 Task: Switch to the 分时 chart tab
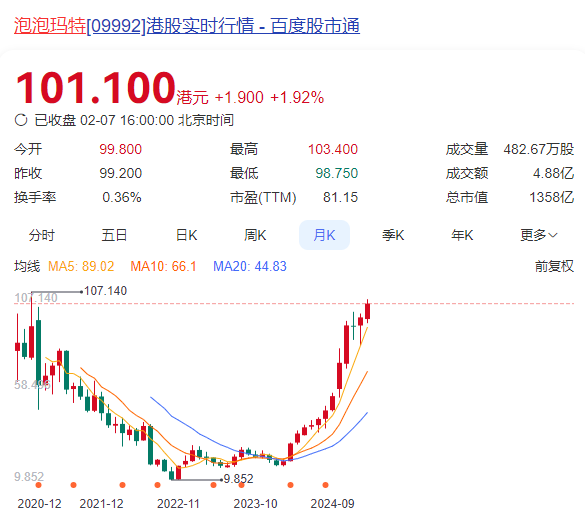(41, 235)
